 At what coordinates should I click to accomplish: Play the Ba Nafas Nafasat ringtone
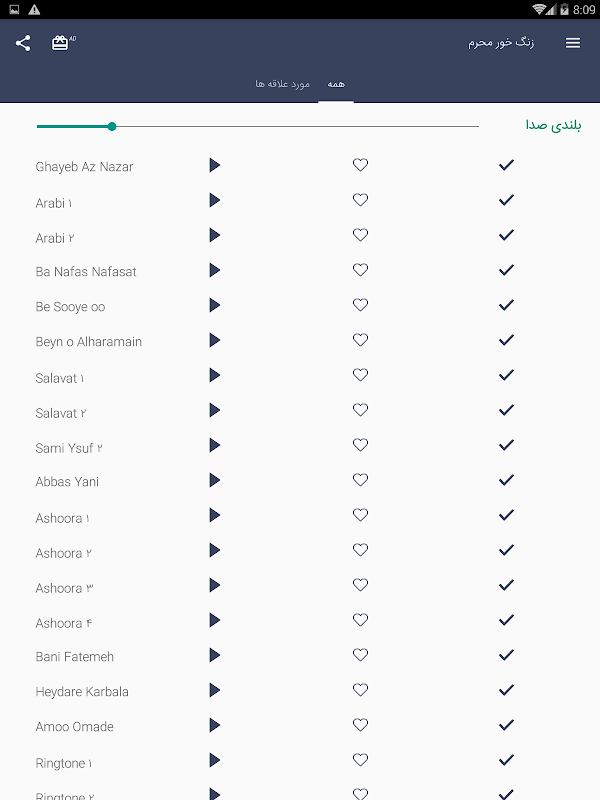(x=214, y=270)
